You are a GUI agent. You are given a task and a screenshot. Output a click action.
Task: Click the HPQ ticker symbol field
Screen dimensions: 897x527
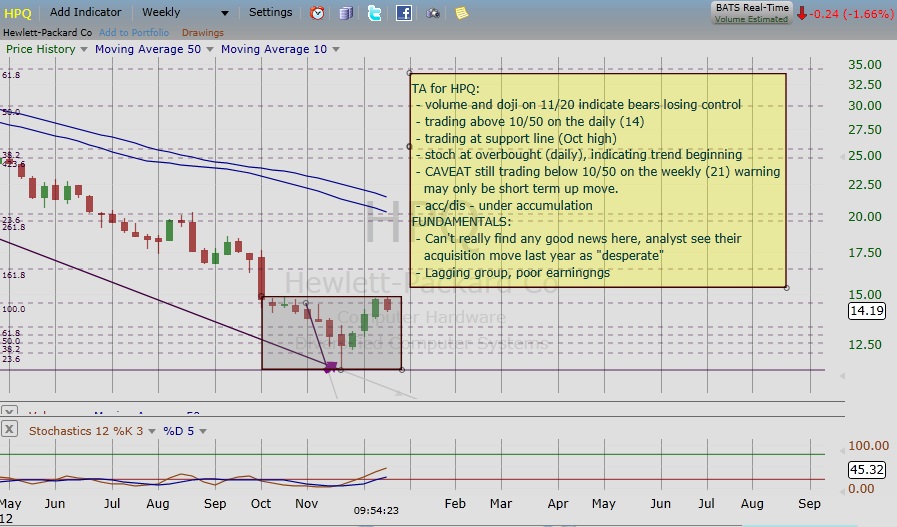tap(19, 13)
